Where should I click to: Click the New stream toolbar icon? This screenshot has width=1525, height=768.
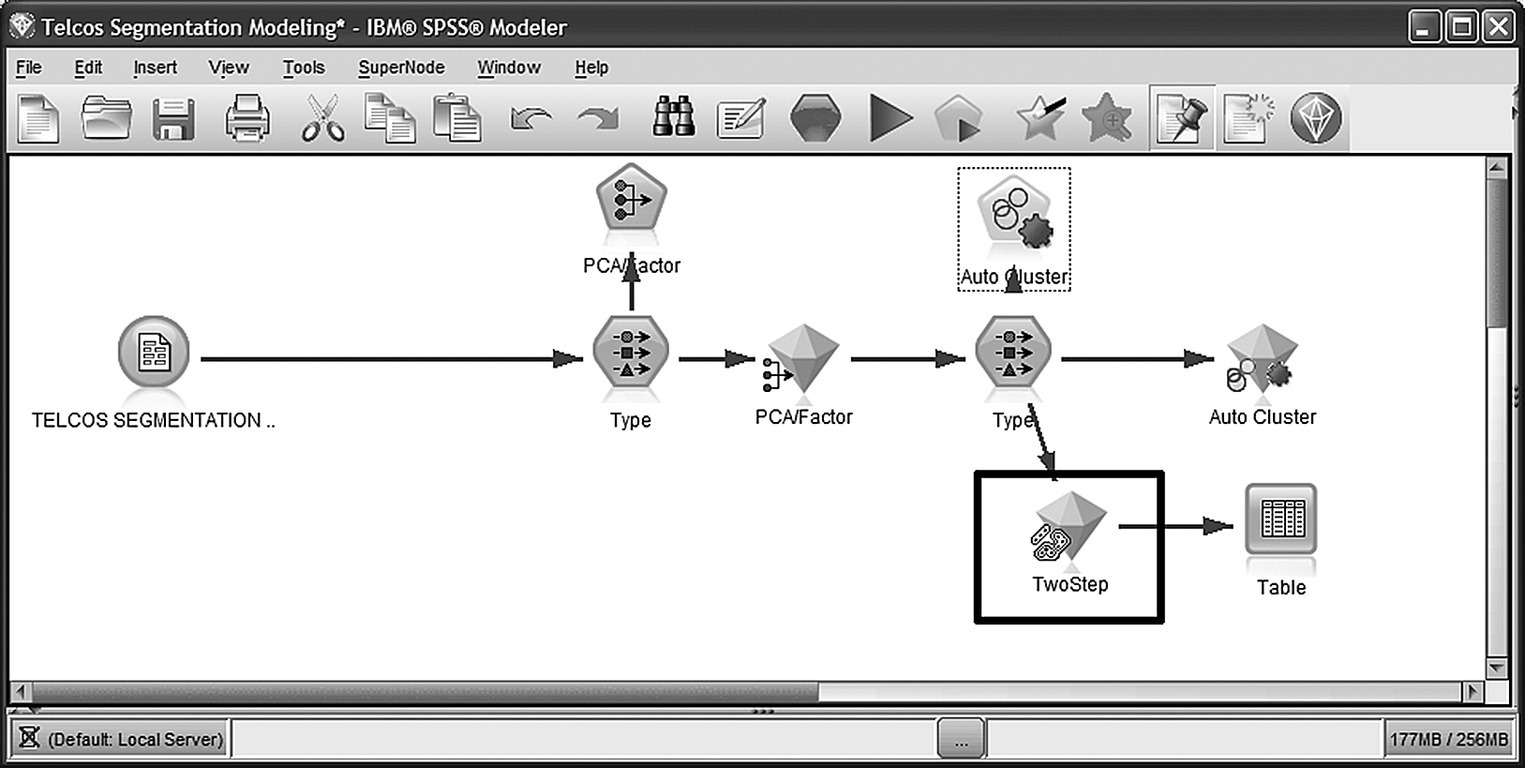pyautogui.click(x=39, y=119)
